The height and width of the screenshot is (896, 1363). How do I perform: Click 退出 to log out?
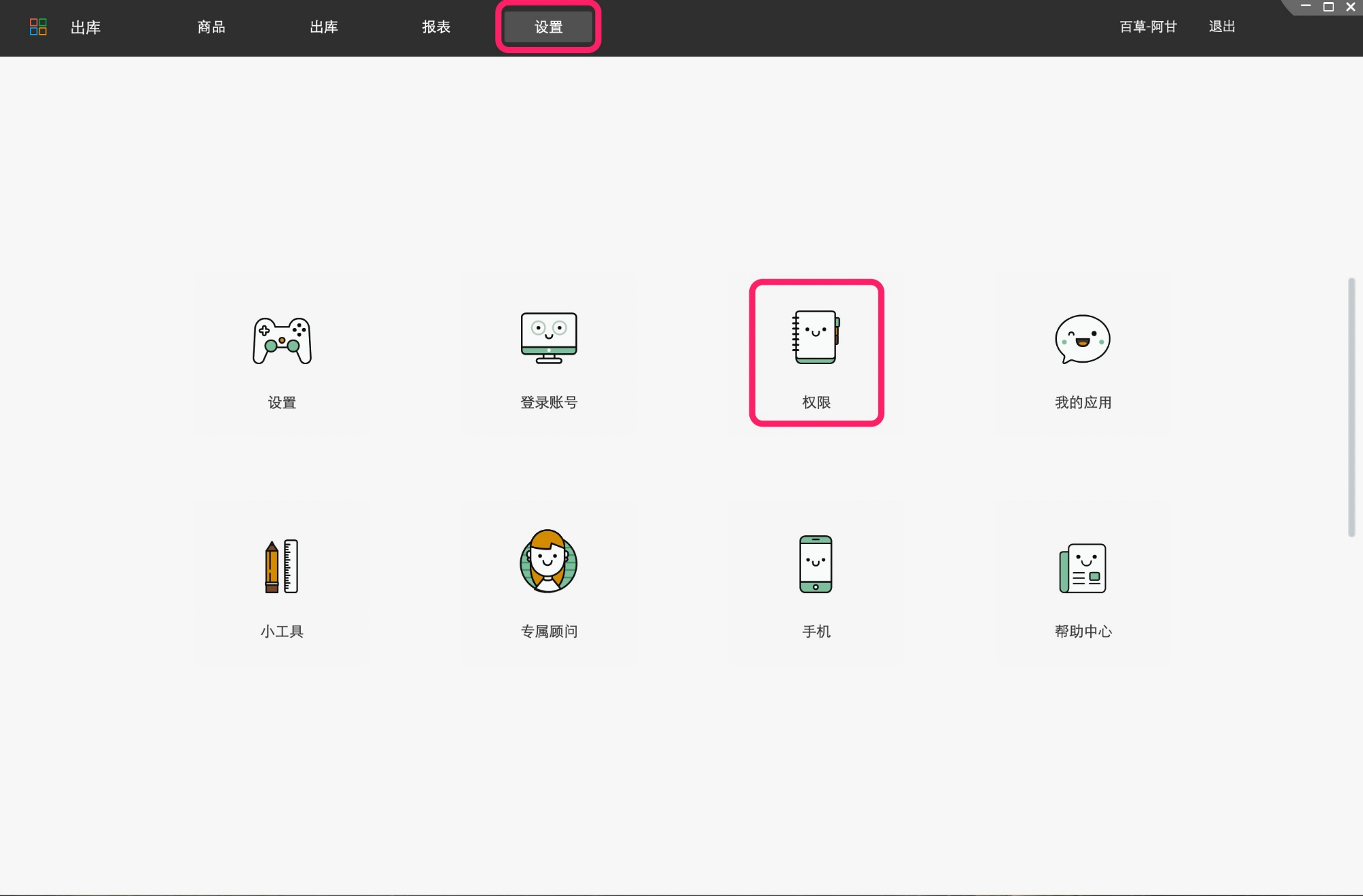click(1222, 27)
